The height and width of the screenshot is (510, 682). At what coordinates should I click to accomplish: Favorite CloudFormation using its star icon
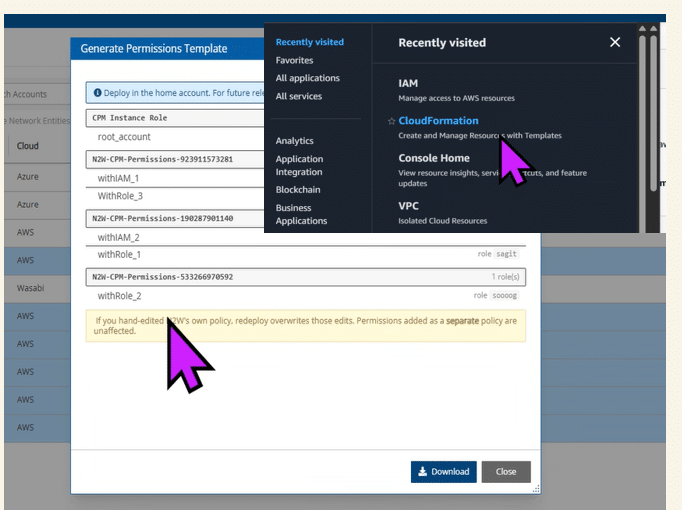pos(391,121)
